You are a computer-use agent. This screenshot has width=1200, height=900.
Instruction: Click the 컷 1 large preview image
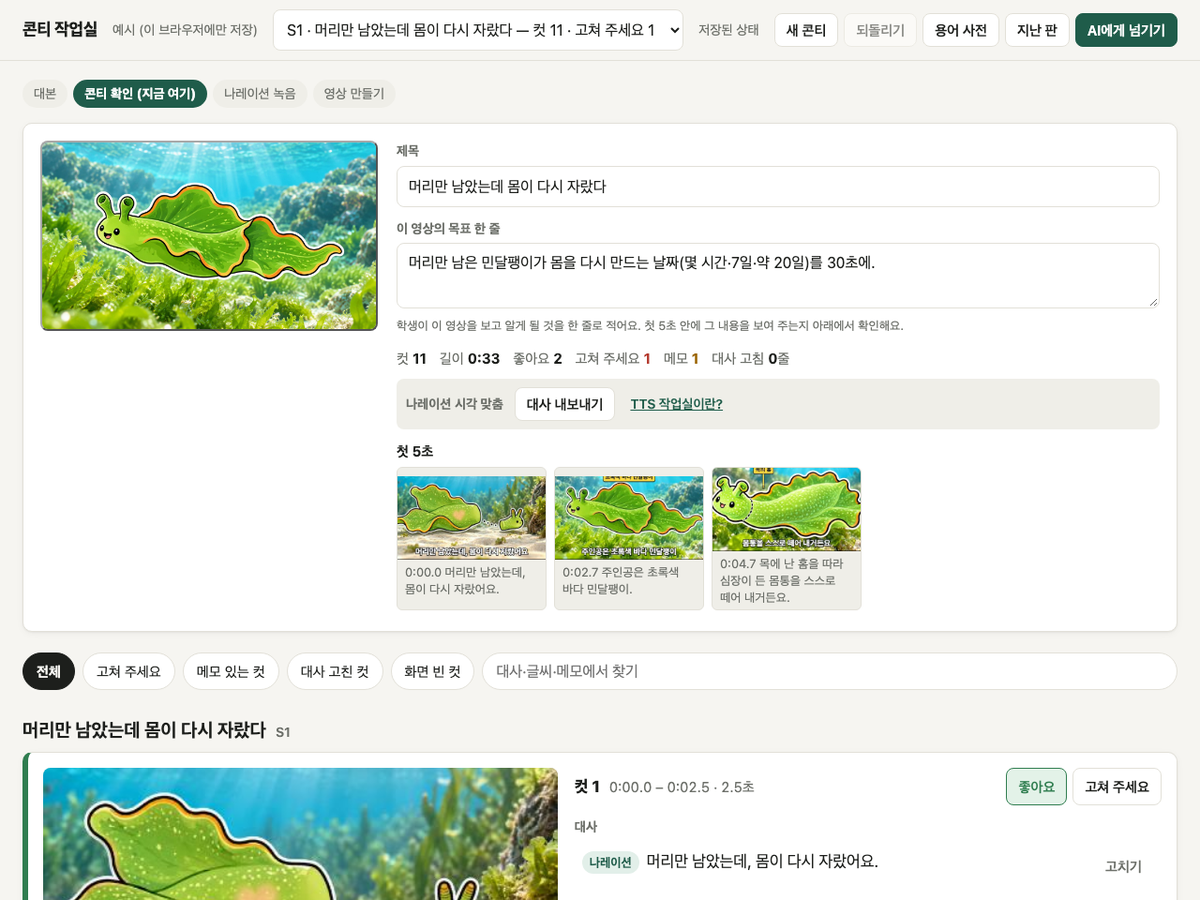point(300,834)
